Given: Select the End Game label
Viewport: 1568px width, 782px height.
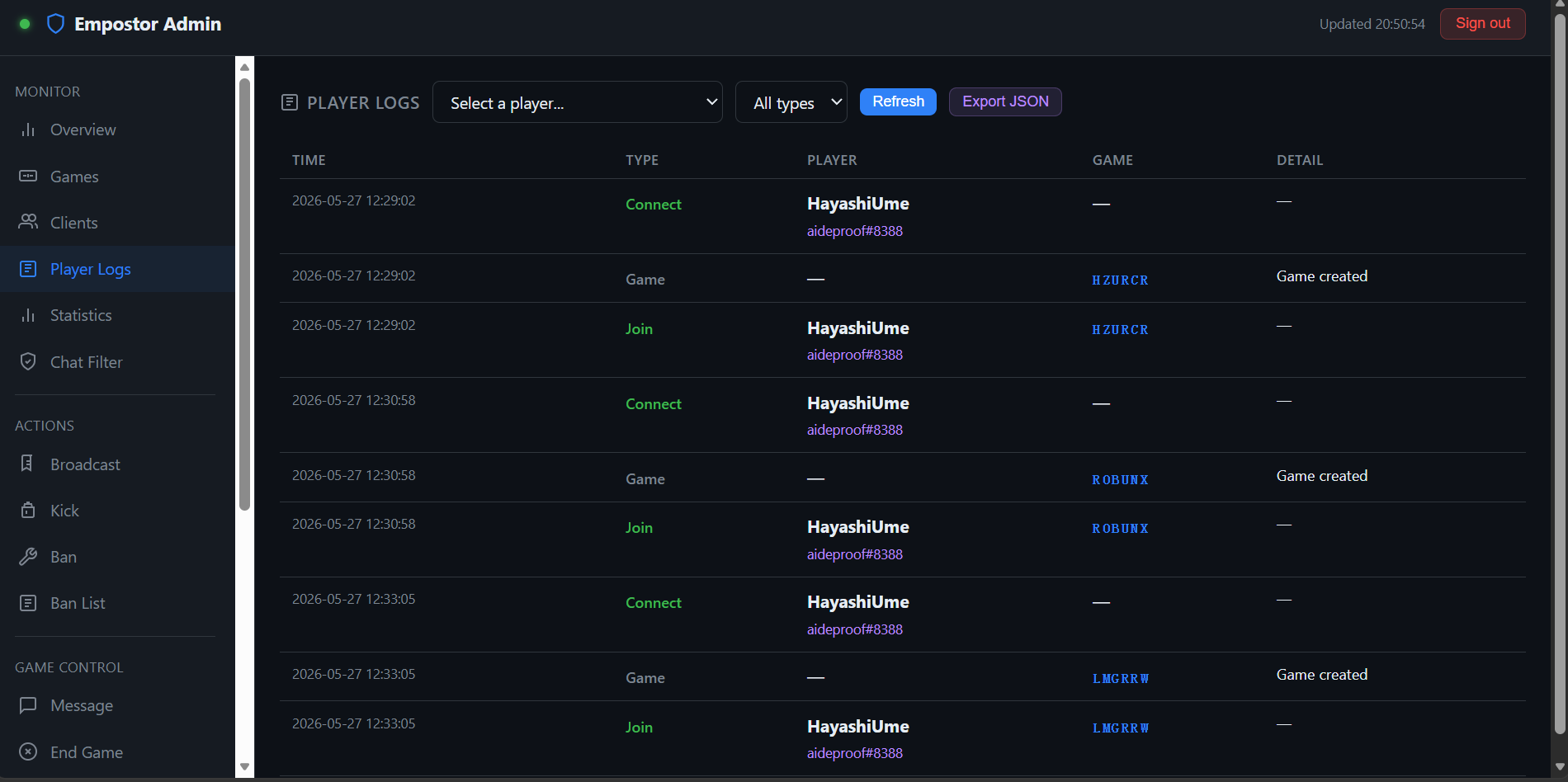Looking at the screenshot, I should coord(87,752).
